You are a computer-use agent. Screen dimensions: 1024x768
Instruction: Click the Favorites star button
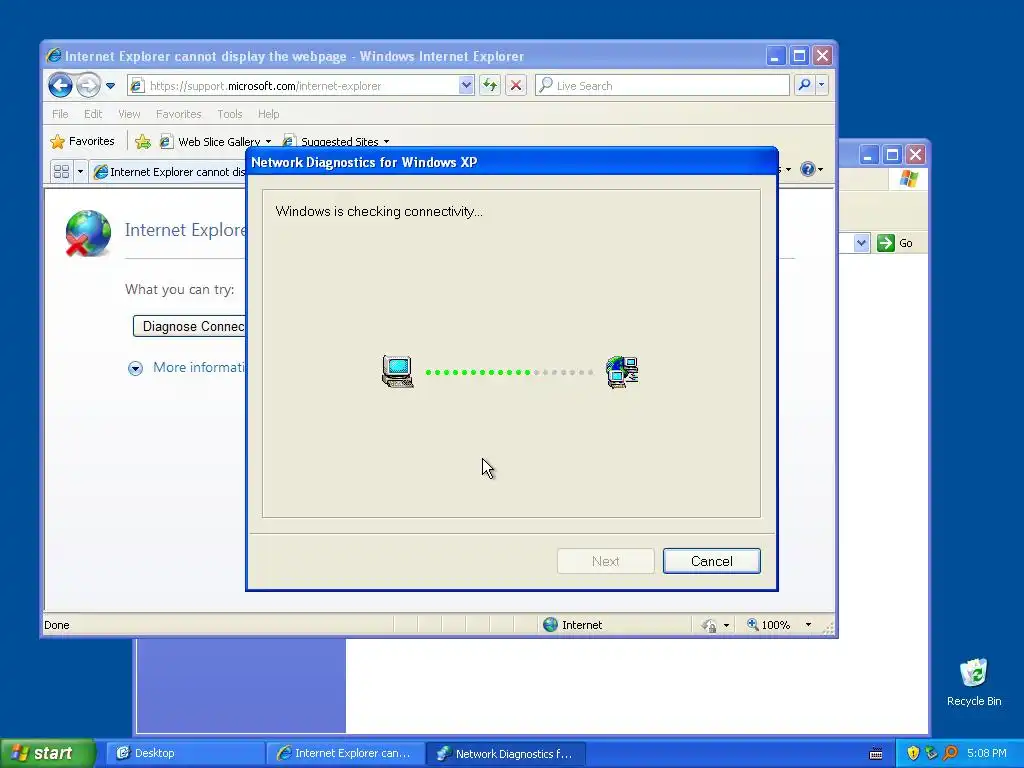82,141
